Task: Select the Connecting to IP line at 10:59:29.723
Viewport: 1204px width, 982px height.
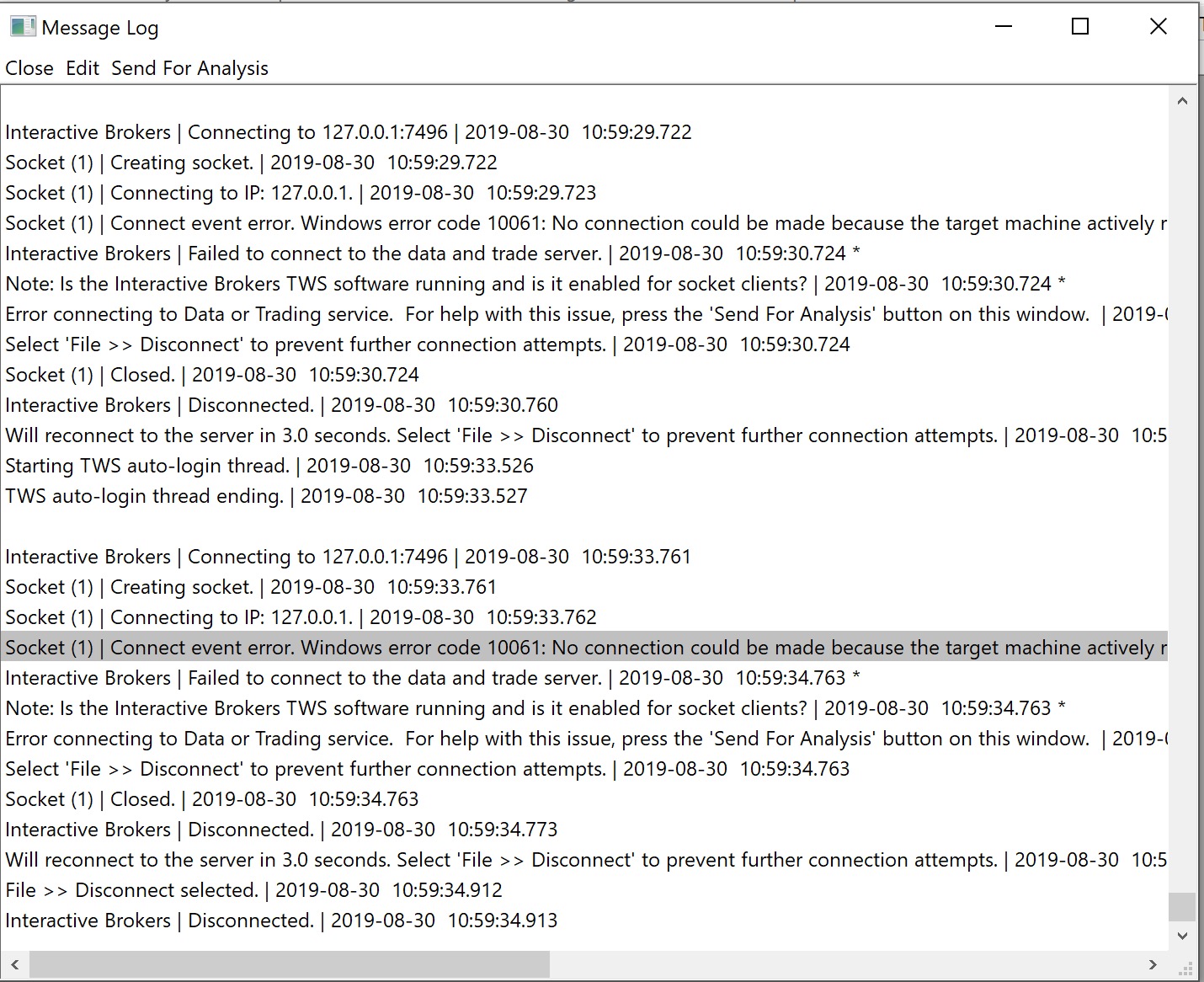Action: (x=301, y=193)
